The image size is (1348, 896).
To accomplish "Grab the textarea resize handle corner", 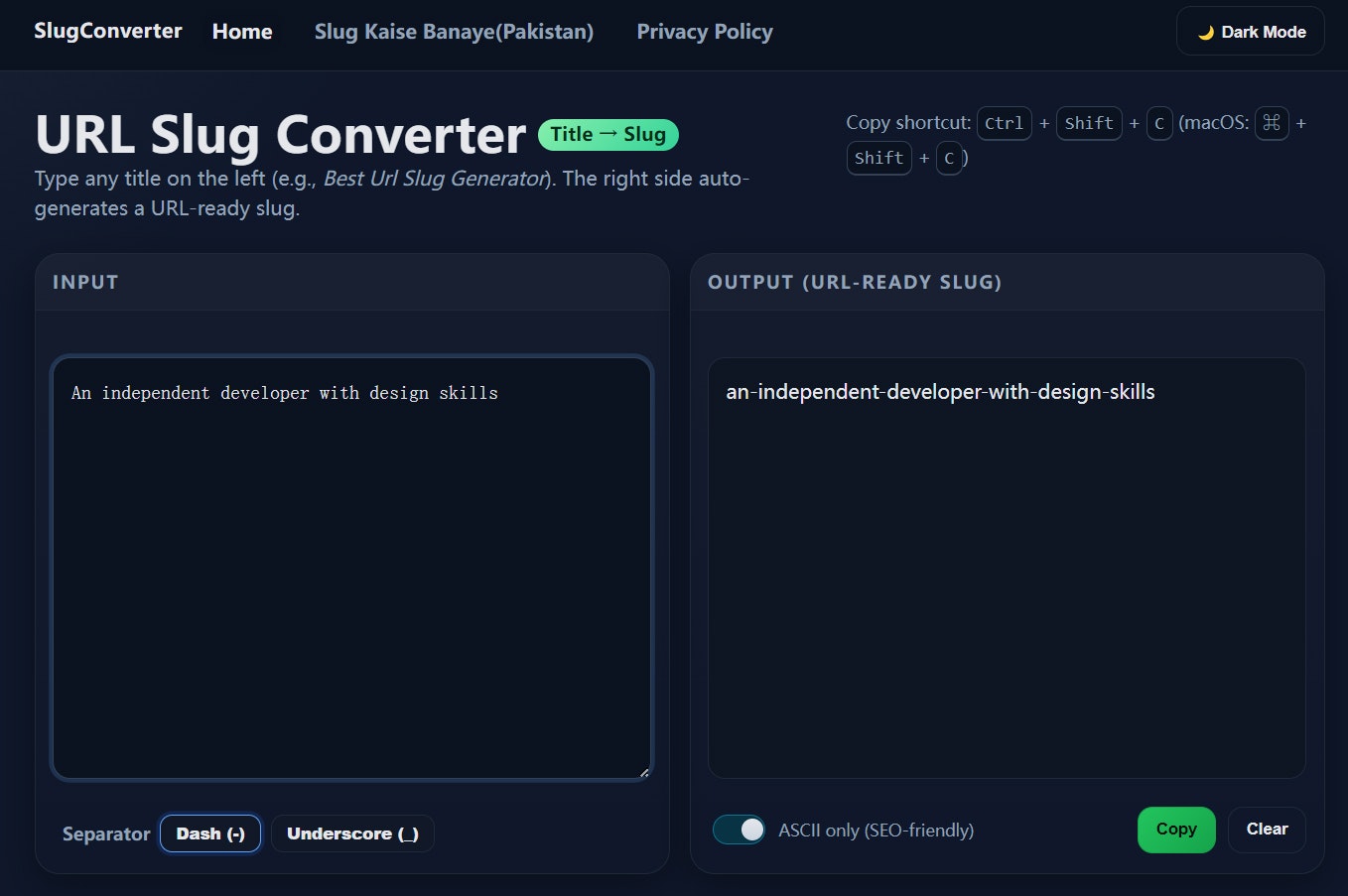I will 644,772.
